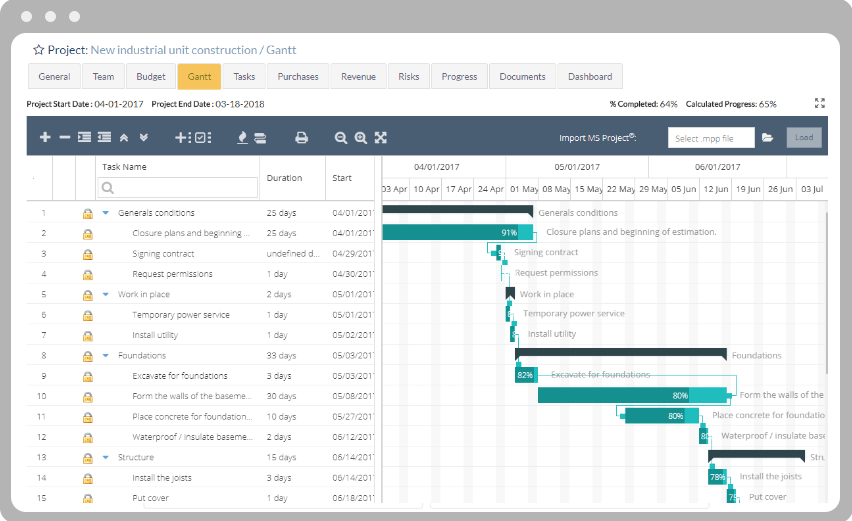
Task: Zoom out the Gantt timeline
Action: pyautogui.click(x=341, y=138)
